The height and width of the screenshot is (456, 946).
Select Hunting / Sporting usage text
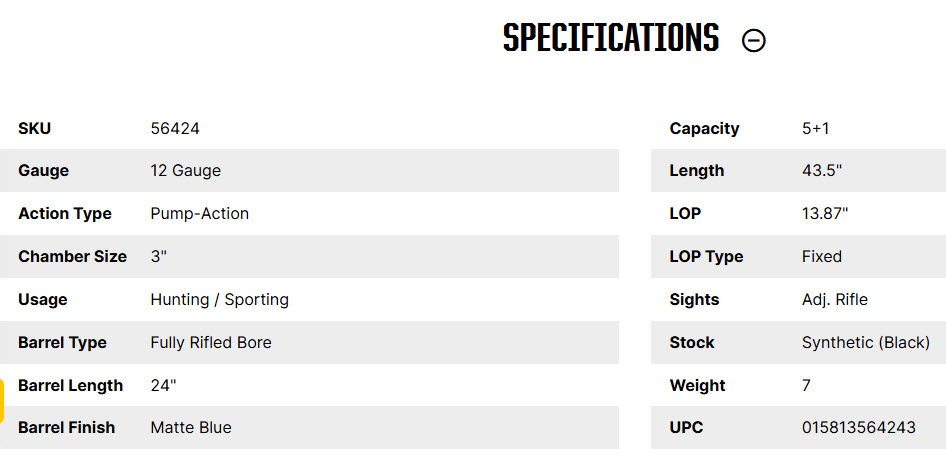click(220, 300)
